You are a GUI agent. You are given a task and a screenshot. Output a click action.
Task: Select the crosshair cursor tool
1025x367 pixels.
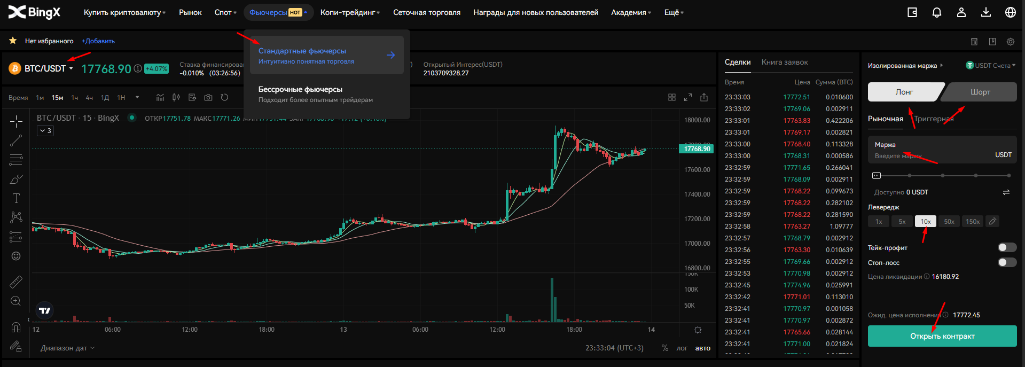point(16,120)
